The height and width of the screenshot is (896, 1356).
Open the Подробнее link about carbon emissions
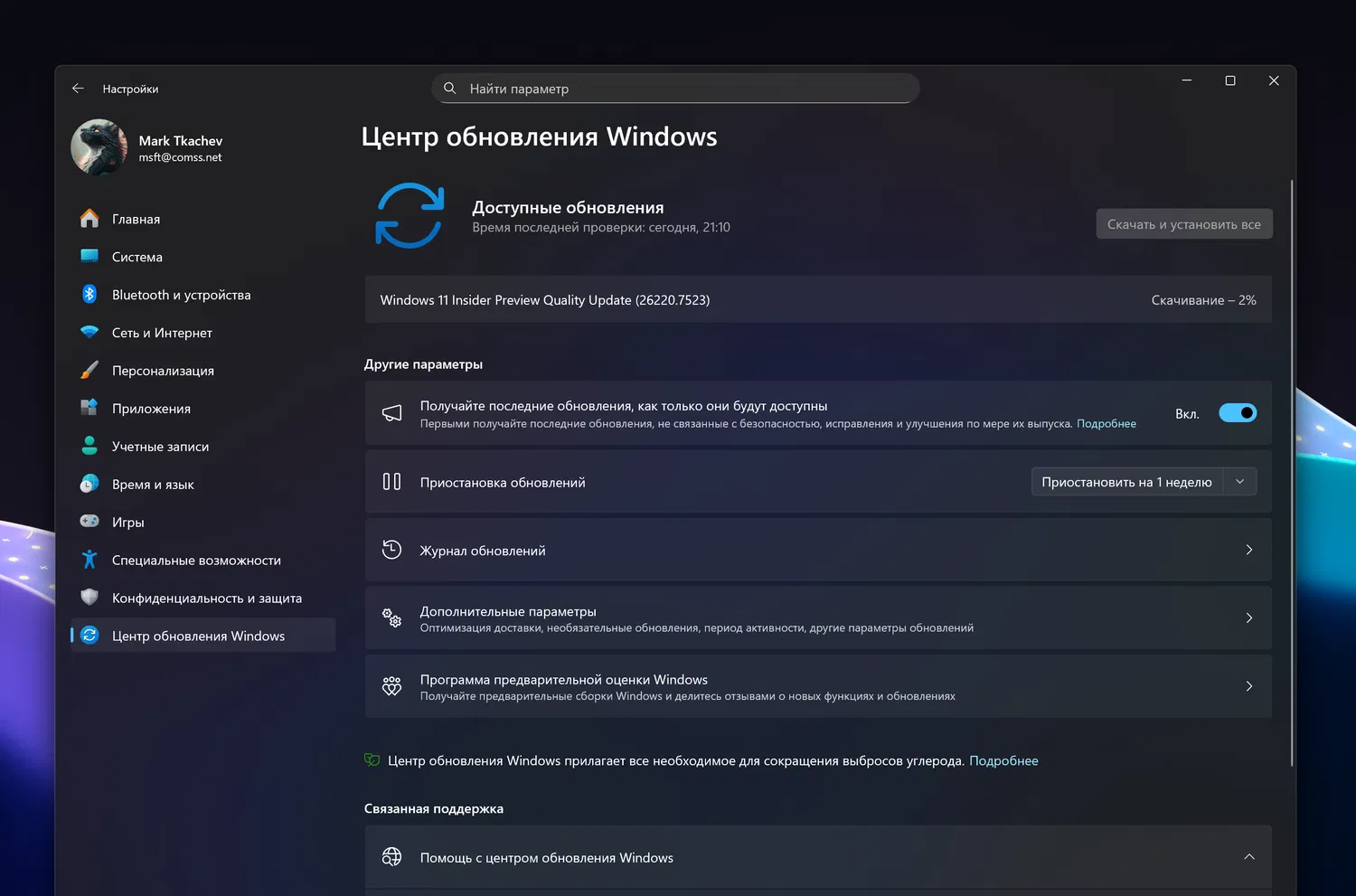pyautogui.click(x=1003, y=760)
